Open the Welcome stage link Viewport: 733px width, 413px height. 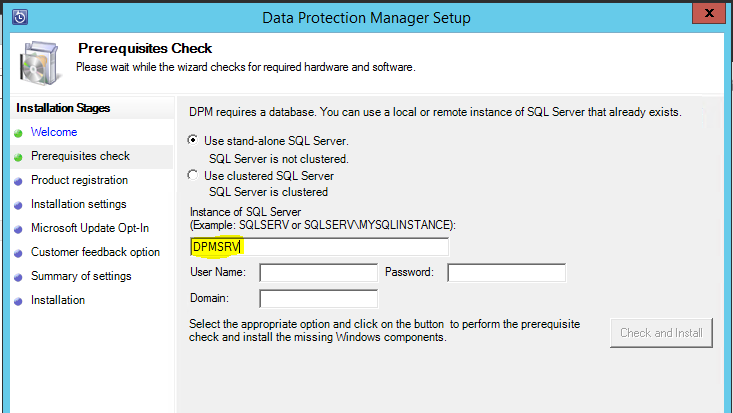[x=54, y=132]
